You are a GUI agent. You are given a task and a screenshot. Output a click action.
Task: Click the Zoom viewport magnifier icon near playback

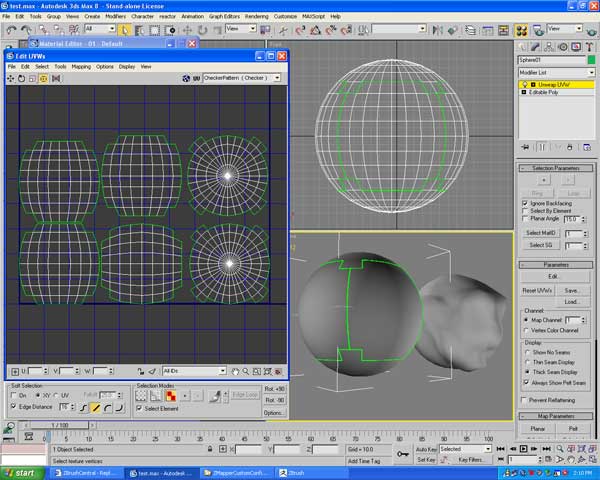coord(560,449)
